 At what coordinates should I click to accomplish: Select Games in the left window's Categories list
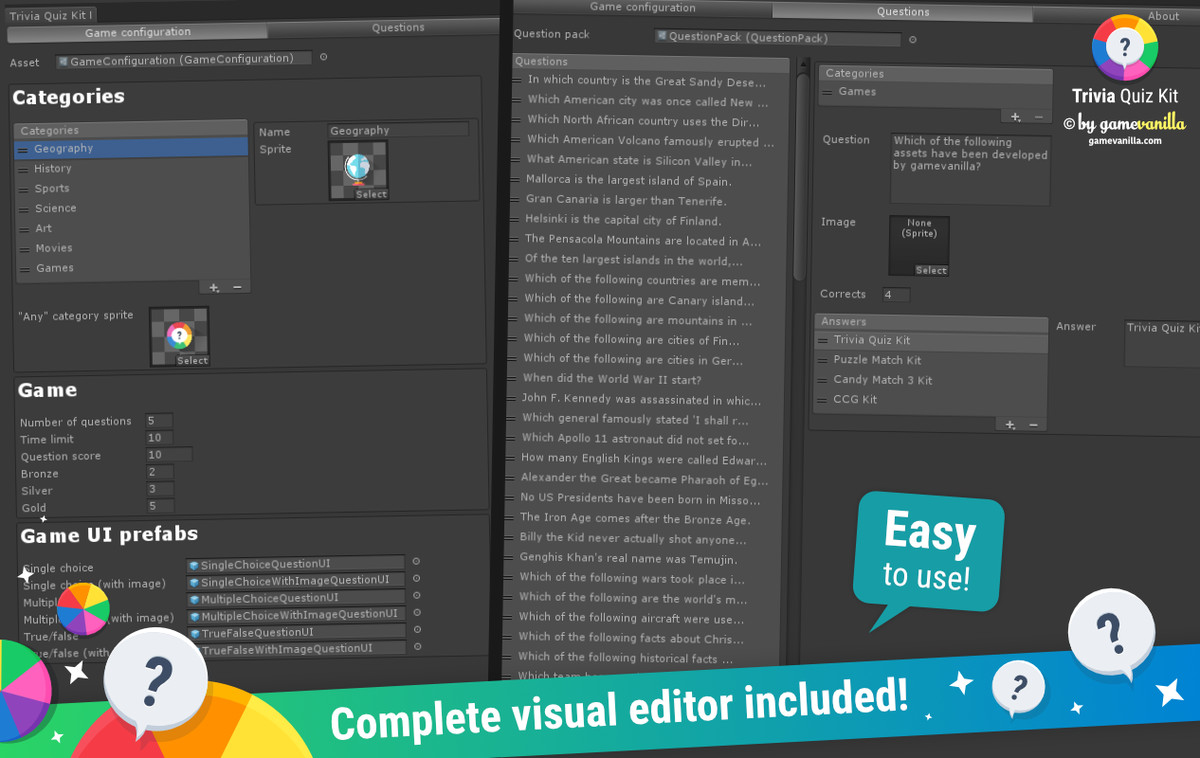point(131,269)
